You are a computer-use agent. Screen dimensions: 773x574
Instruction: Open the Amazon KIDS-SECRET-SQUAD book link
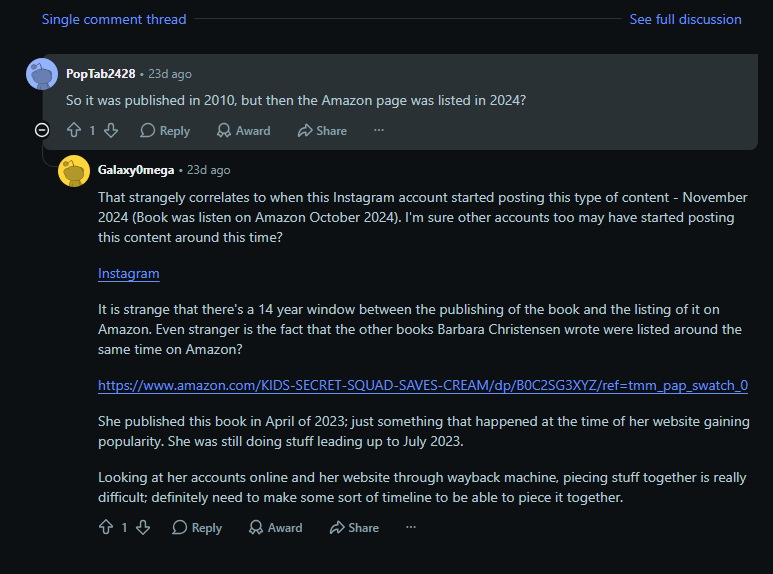tap(423, 385)
